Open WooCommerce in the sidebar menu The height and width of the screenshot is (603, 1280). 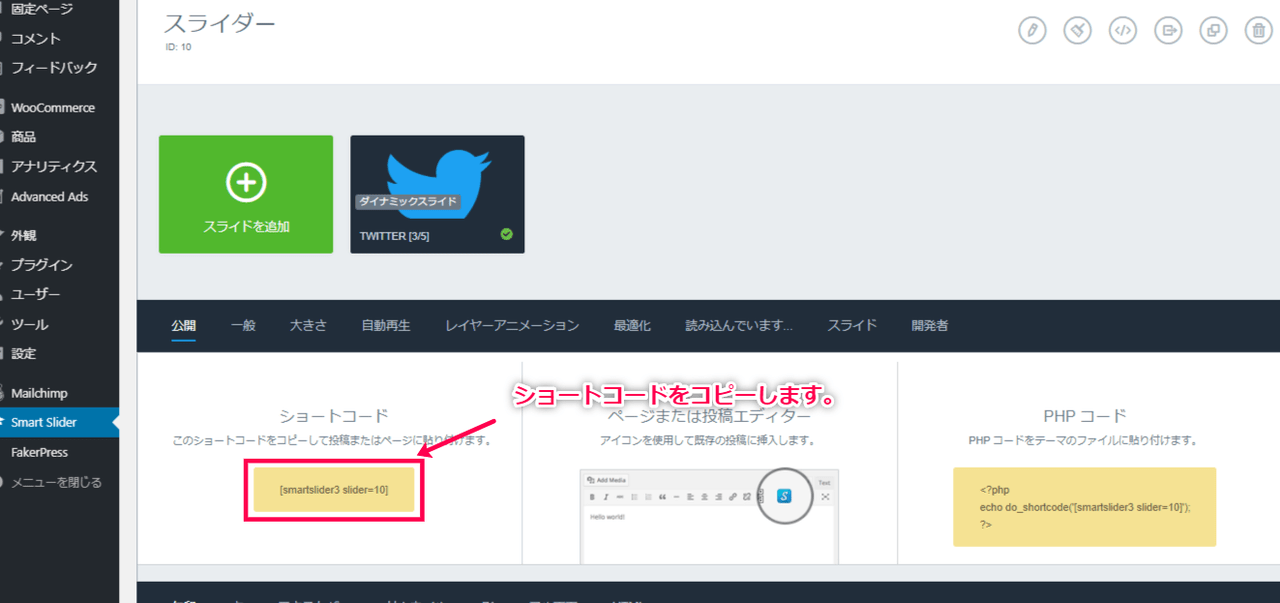click(x=52, y=107)
